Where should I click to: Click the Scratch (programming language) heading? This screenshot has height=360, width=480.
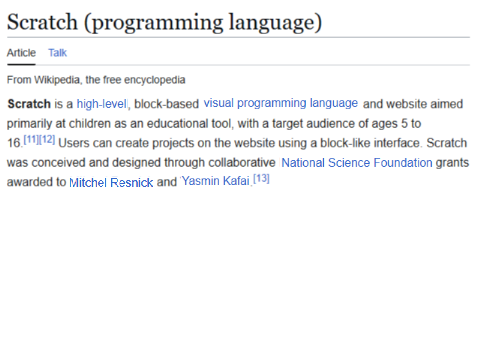click(165, 23)
